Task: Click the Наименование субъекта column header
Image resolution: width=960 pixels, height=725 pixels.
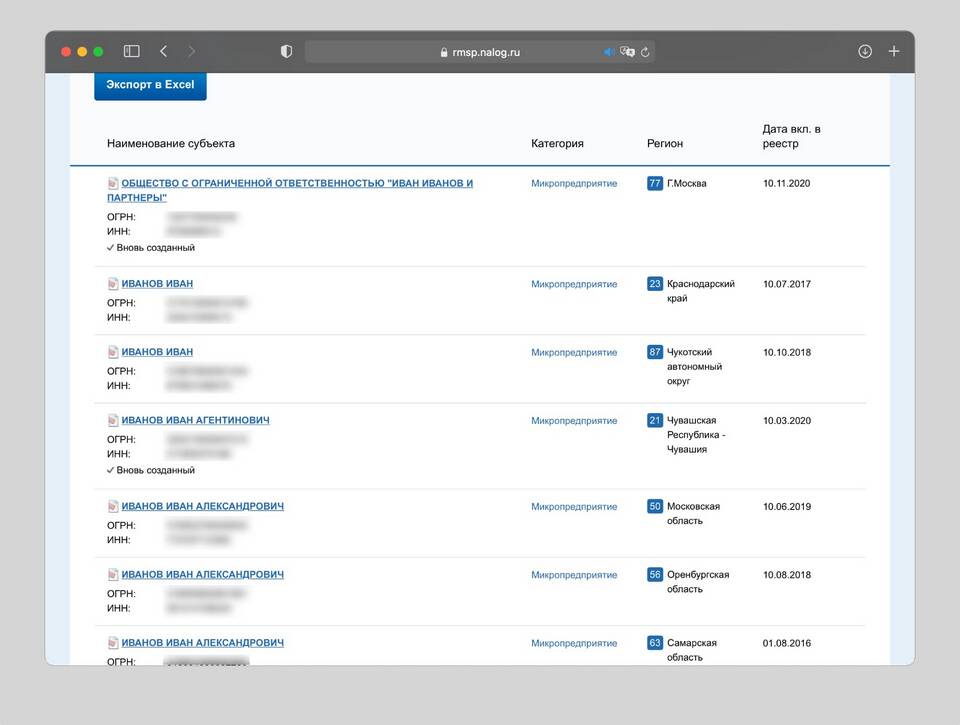Action: (171, 143)
